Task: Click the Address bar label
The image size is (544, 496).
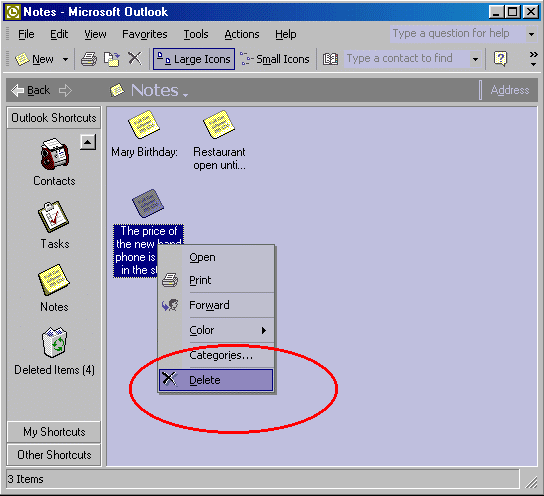Action: (510, 90)
